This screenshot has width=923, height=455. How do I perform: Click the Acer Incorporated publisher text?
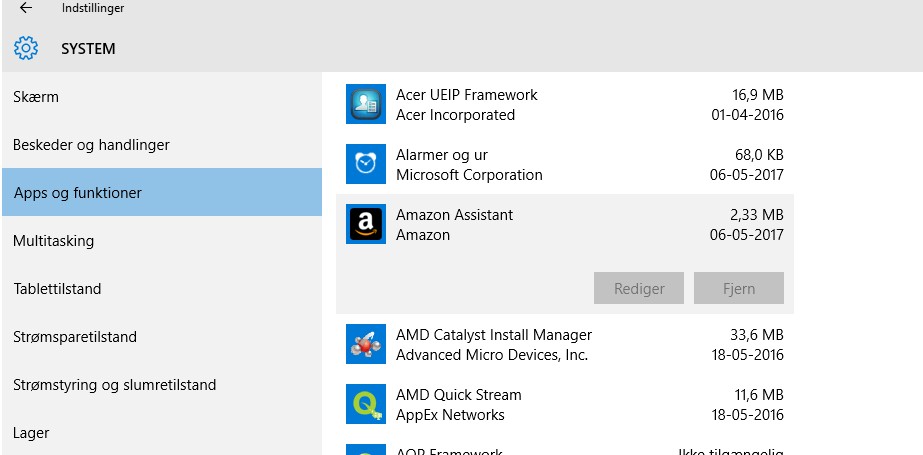point(456,115)
